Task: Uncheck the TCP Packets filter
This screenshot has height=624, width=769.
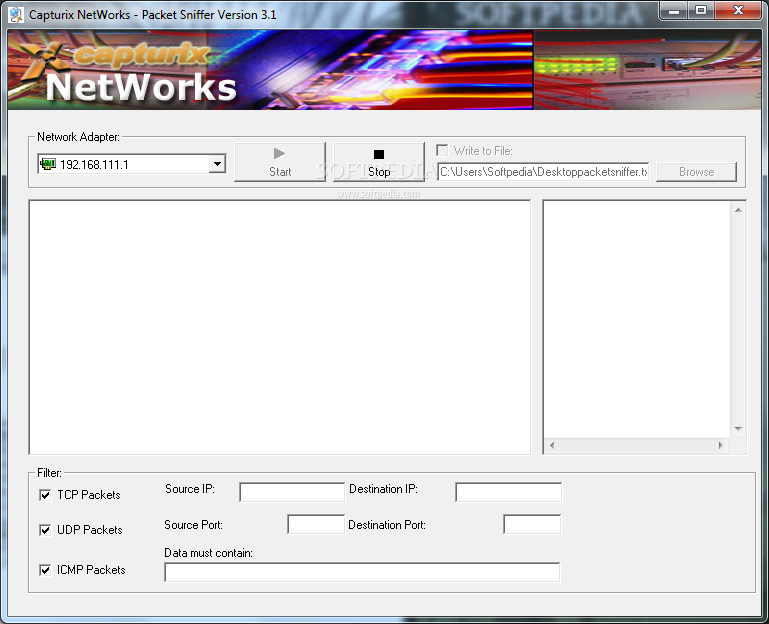Action: (45, 495)
